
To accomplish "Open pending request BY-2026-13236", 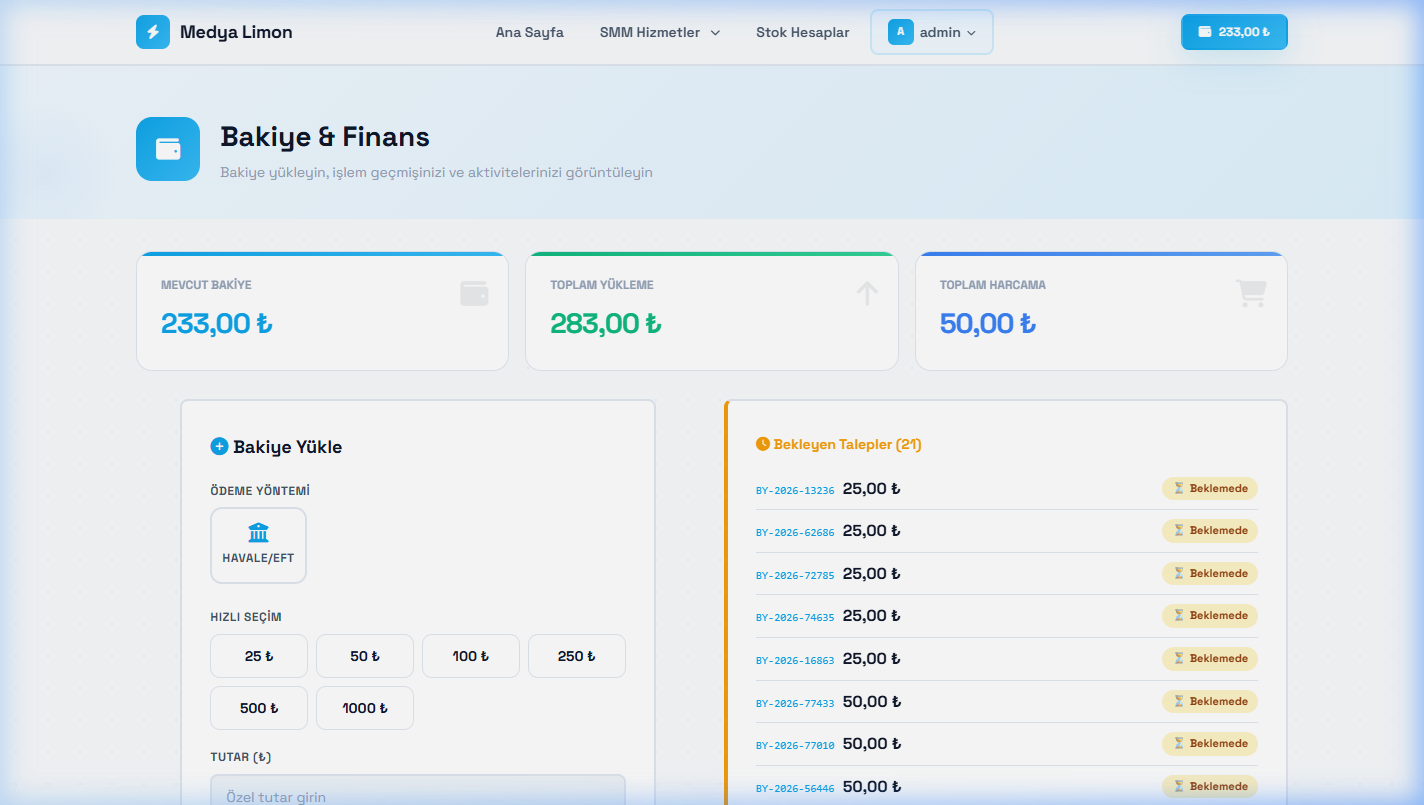I will (x=794, y=490).
